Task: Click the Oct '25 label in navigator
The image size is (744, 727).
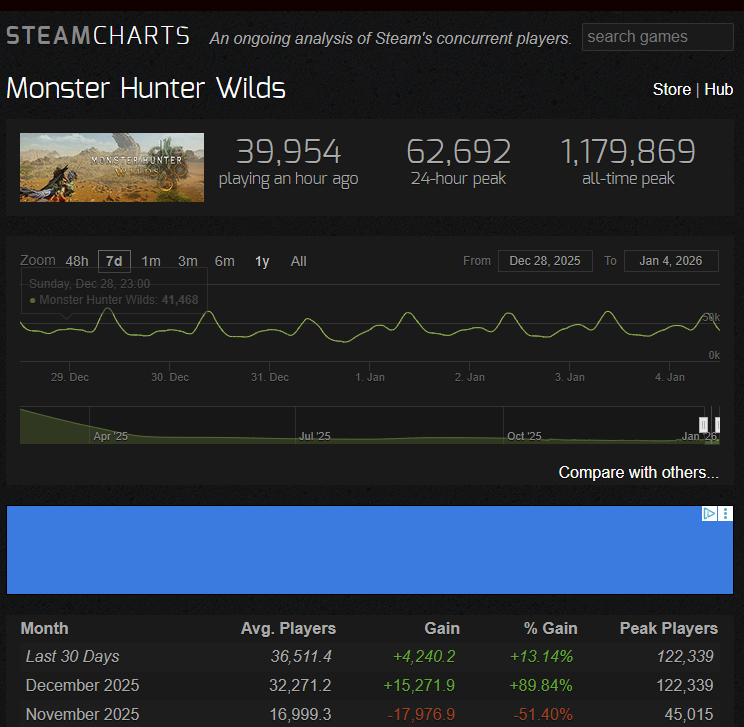Action: point(524,436)
